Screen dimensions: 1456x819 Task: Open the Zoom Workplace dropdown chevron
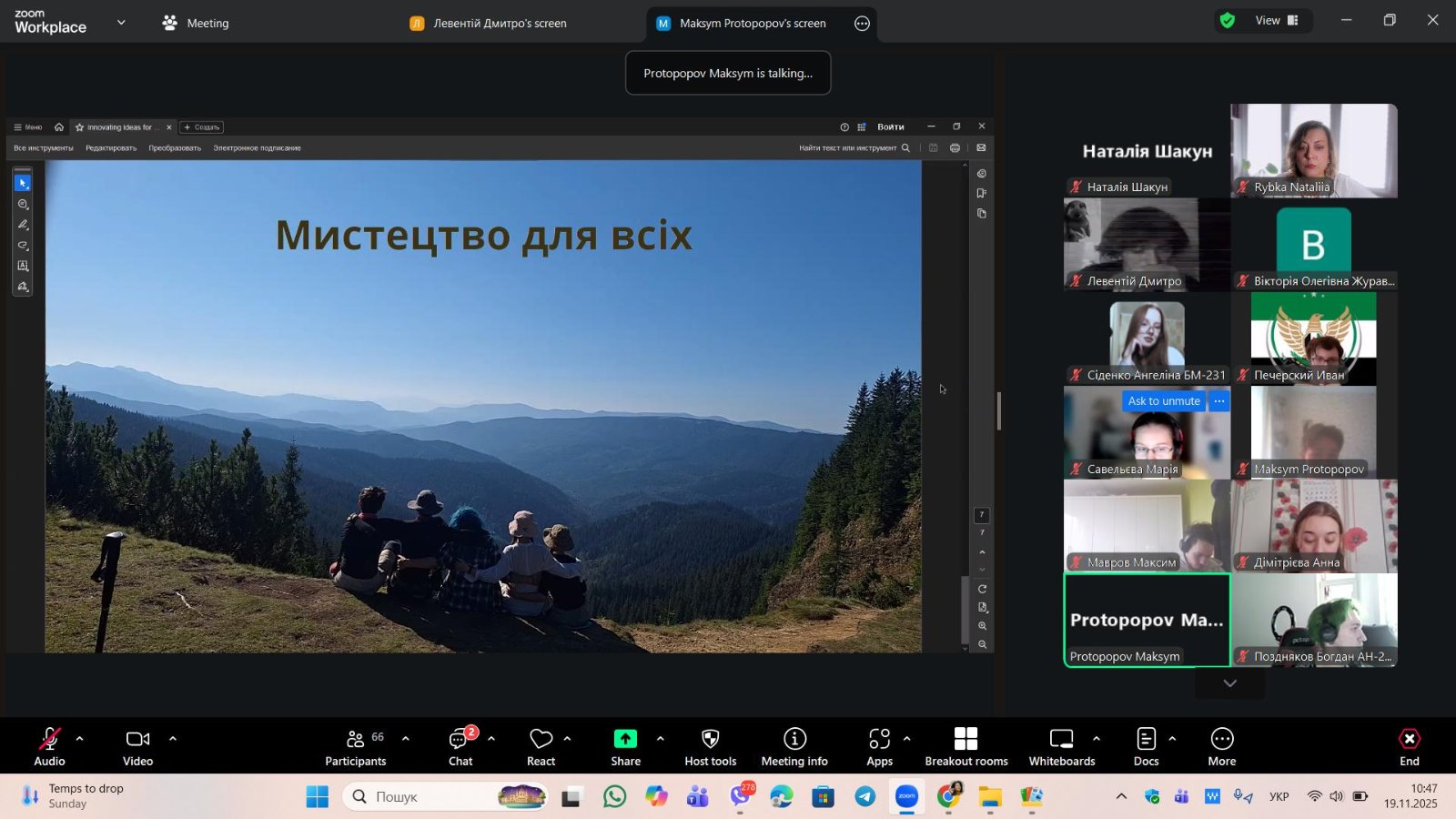click(121, 23)
